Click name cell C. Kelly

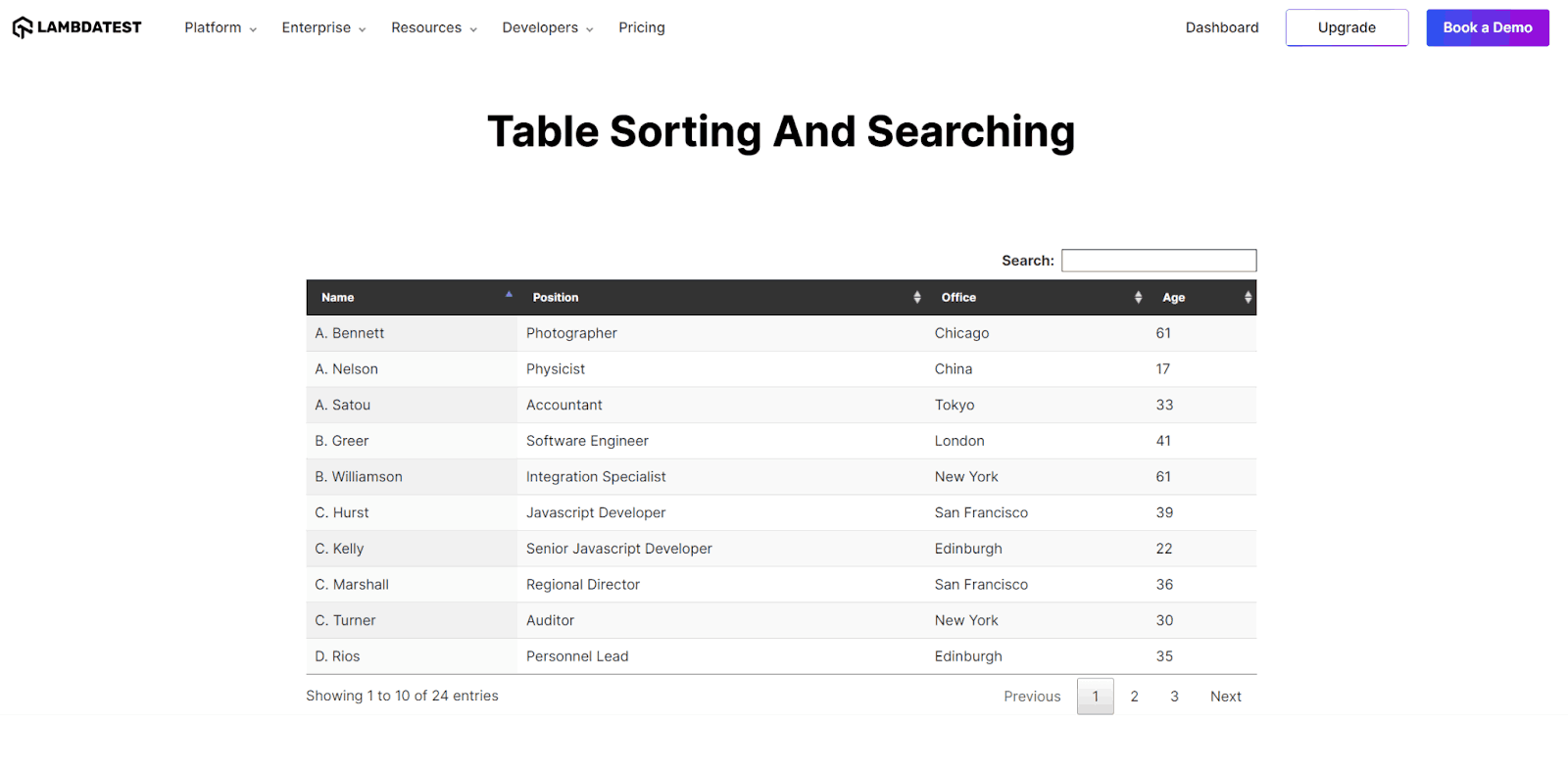[x=412, y=549]
